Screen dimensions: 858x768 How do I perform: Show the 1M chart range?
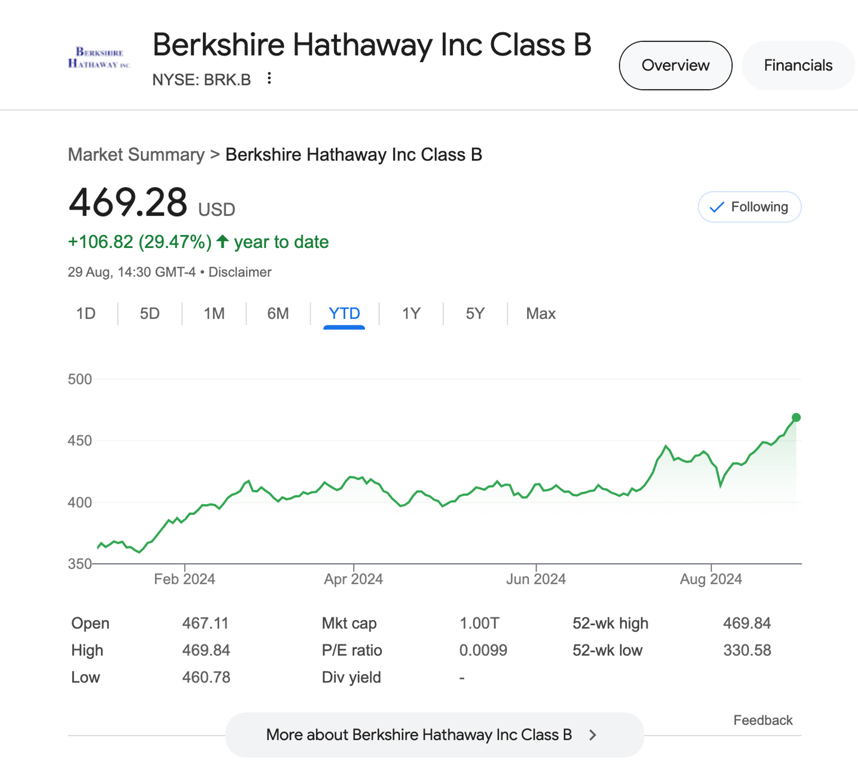214,314
